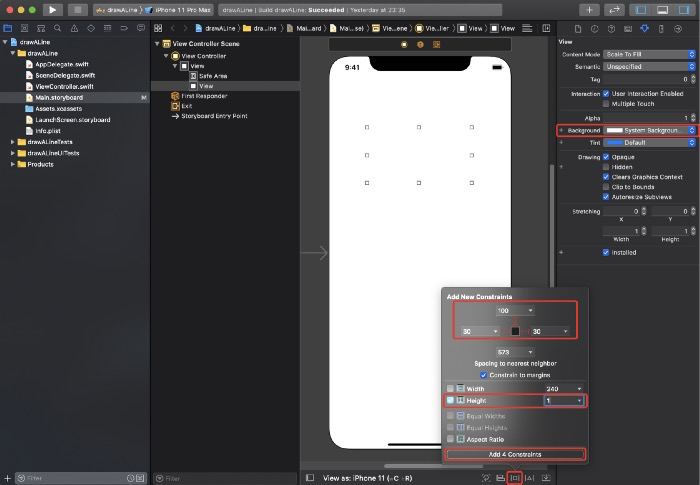Show the Source Control navigator tab
Screen dimensions: 700x485
(x=25, y=28)
